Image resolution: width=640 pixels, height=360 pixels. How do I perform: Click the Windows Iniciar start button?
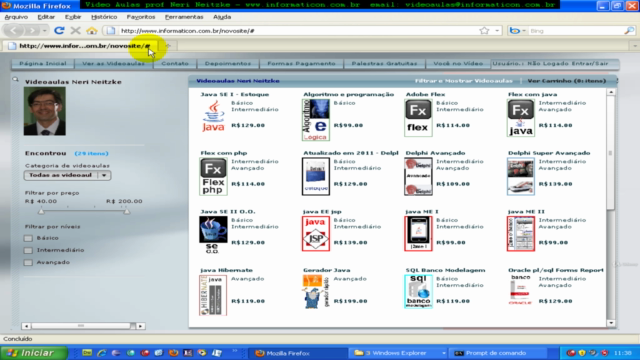tap(34, 353)
